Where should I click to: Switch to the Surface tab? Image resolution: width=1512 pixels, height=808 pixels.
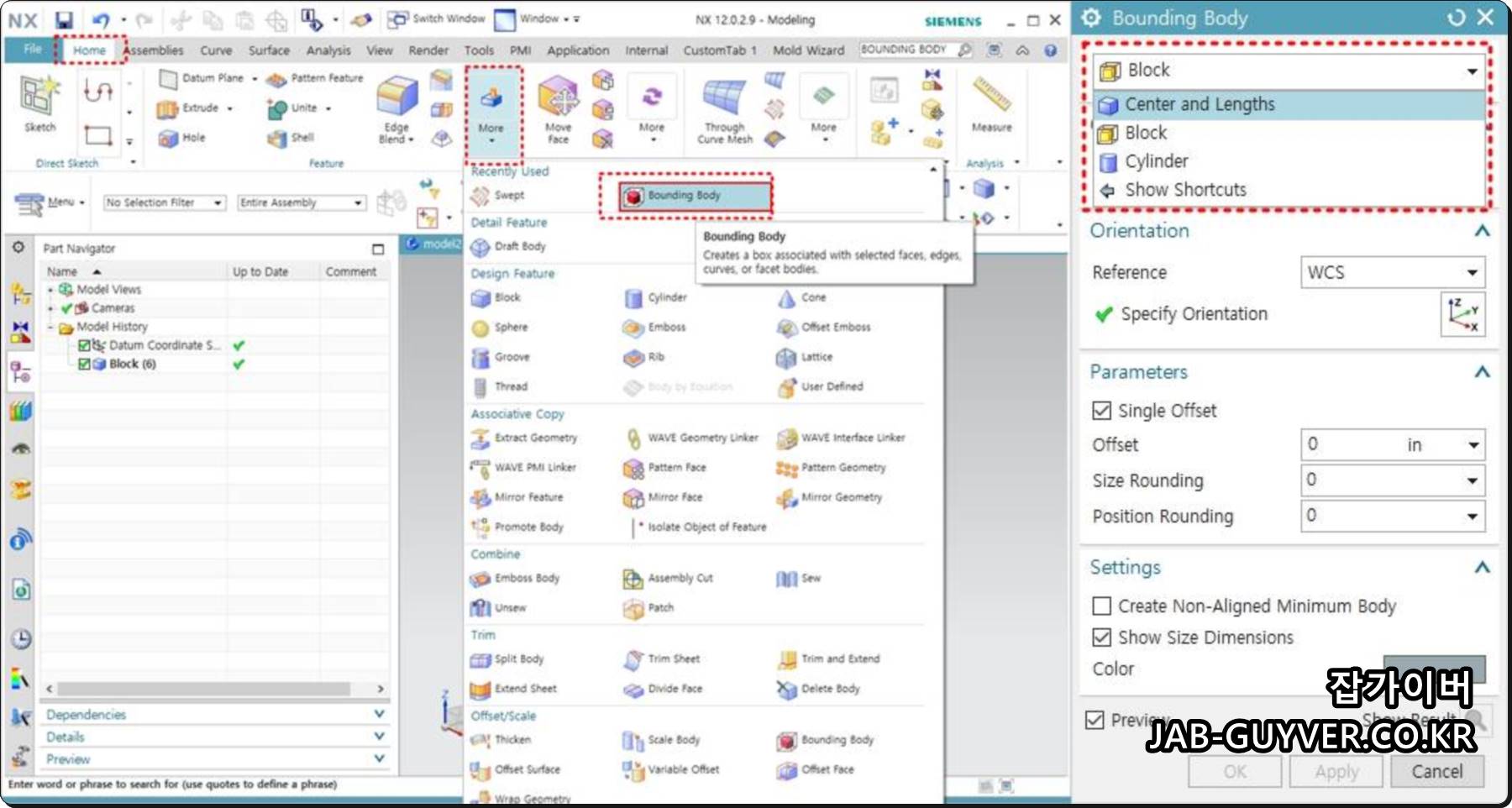pos(269,51)
